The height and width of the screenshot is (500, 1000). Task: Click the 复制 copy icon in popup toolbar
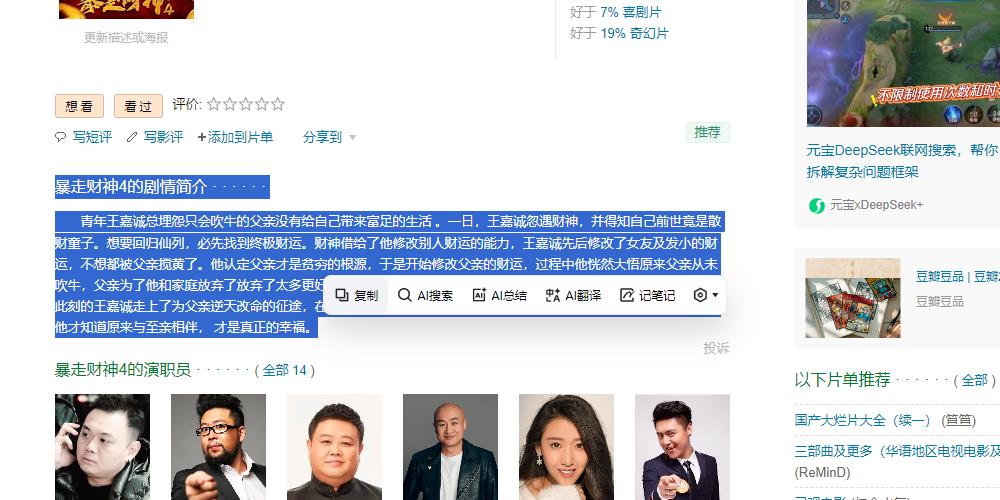(x=342, y=295)
